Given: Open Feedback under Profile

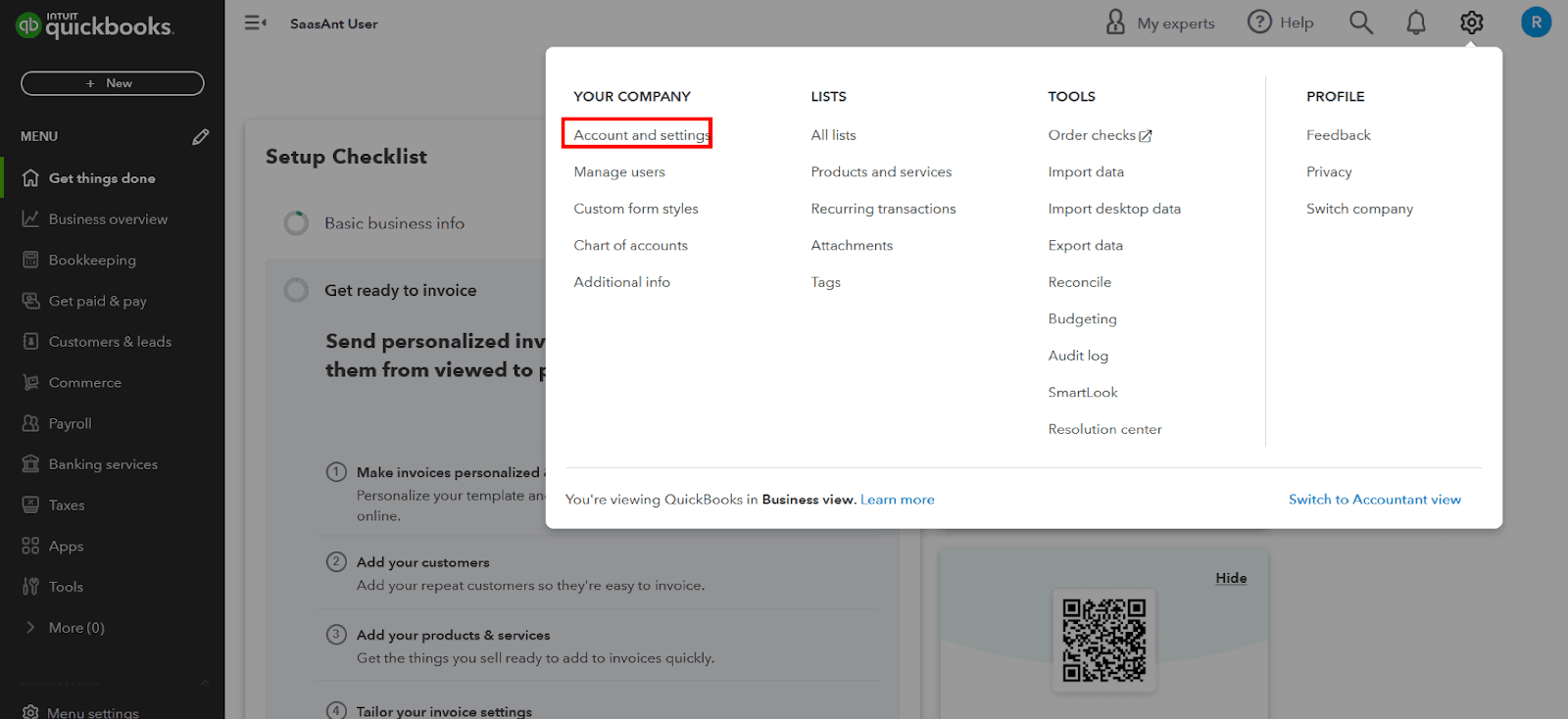Looking at the screenshot, I should point(1338,135).
